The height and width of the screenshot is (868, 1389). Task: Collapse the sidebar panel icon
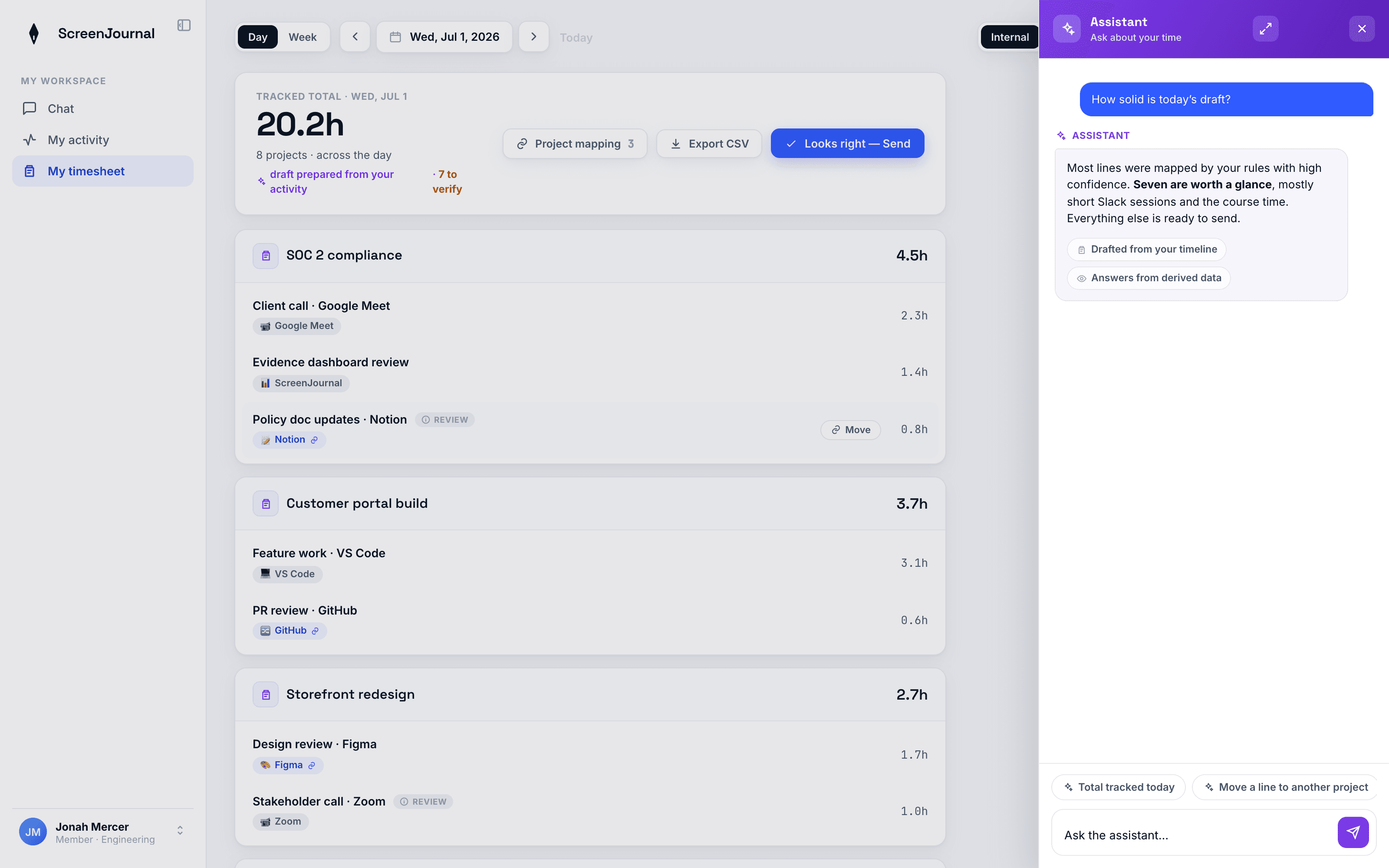(184, 25)
